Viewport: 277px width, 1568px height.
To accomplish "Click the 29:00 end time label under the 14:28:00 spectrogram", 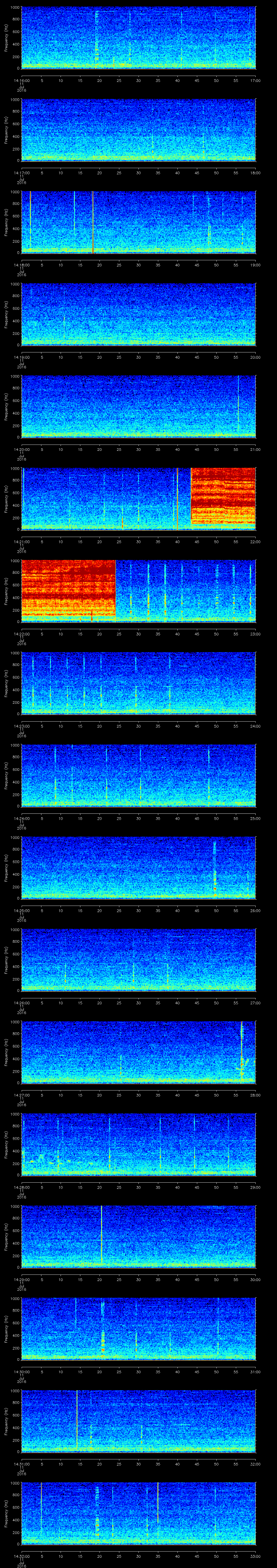I will tap(256, 1187).
